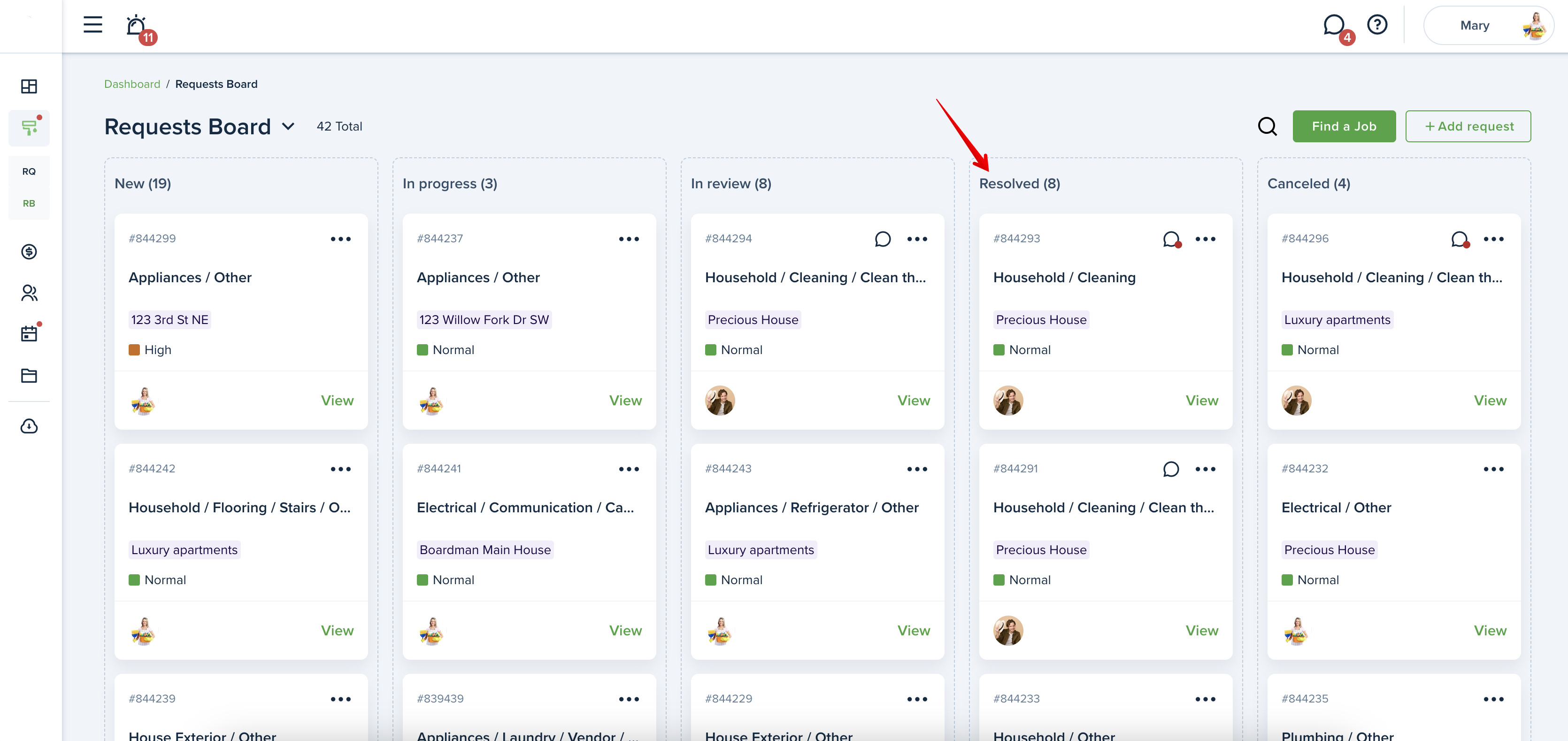Open the payments dollar sidebar icon

[29, 252]
